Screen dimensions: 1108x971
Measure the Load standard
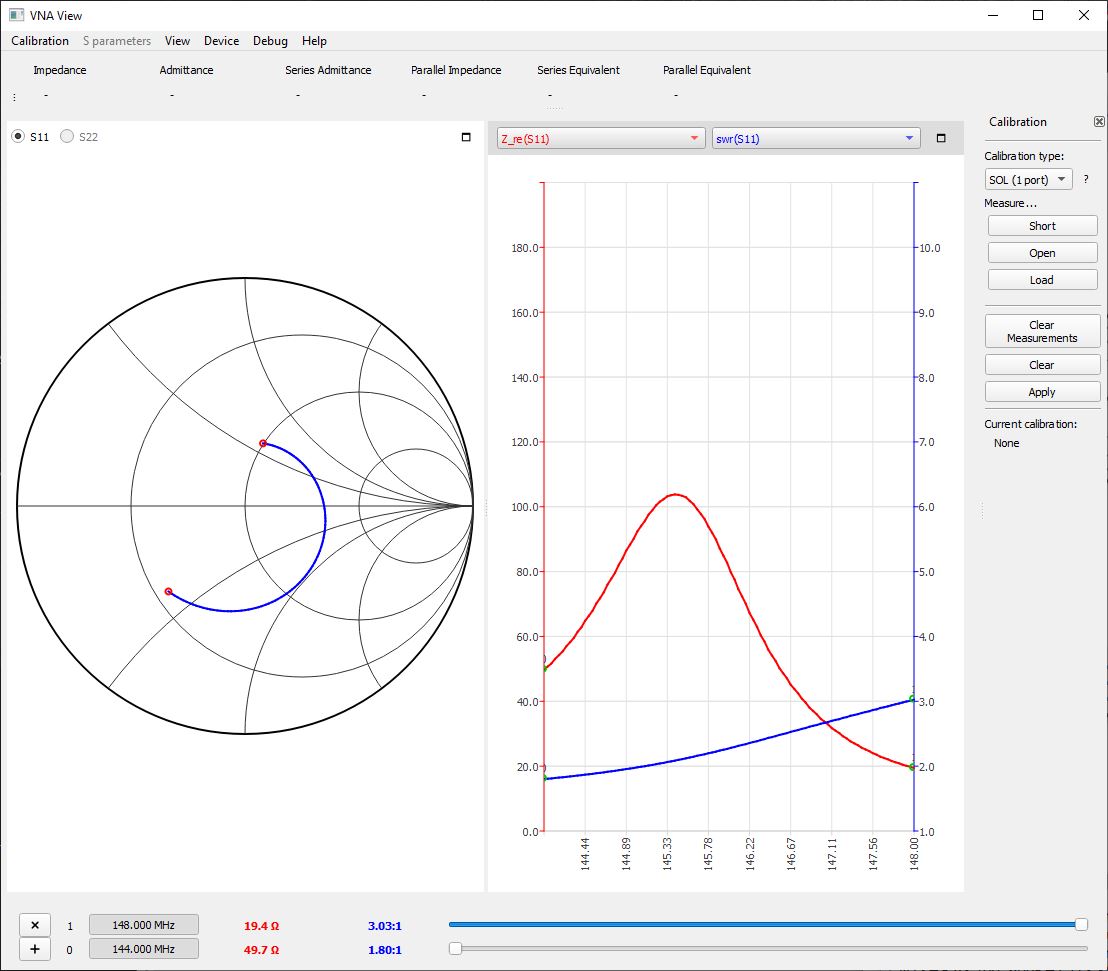pos(1042,280)
